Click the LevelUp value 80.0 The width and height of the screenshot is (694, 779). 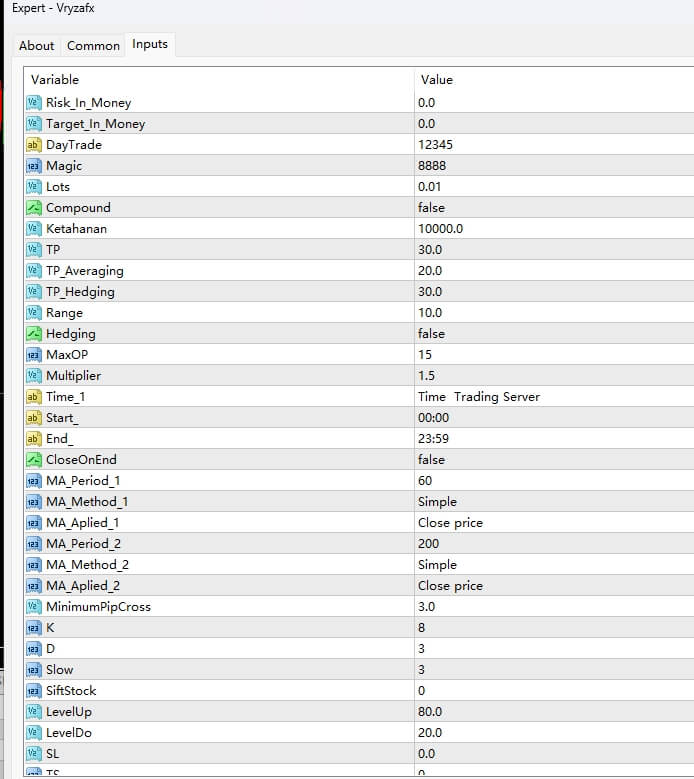point(430,712)
